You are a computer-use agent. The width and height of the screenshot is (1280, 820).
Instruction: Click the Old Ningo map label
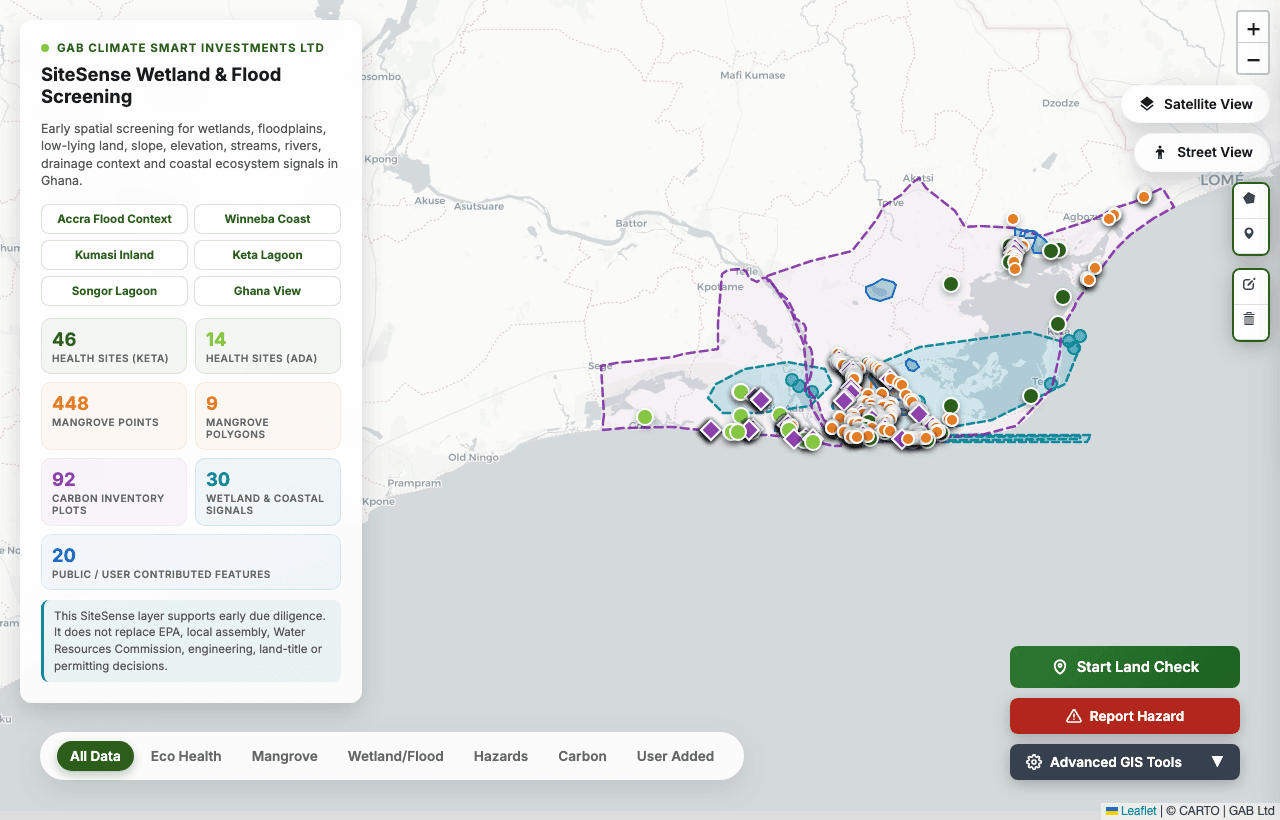coord(473,458)
